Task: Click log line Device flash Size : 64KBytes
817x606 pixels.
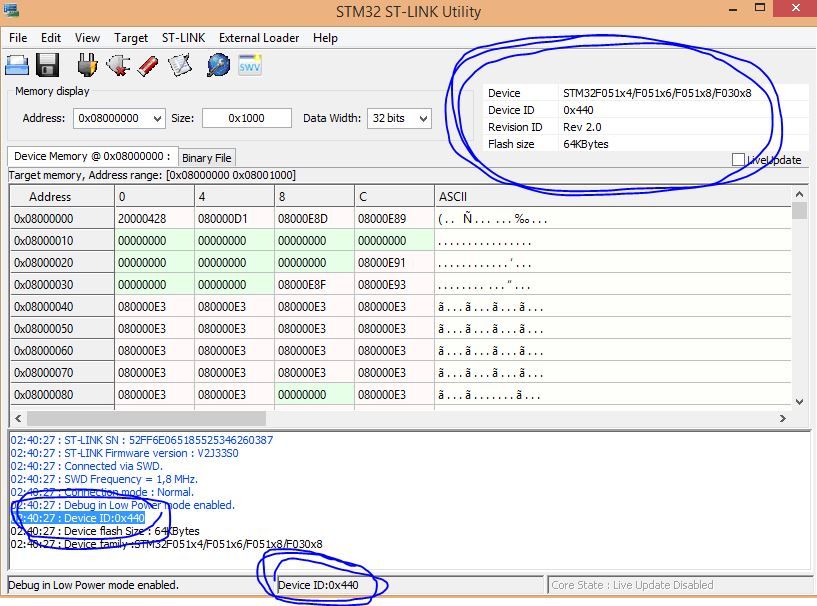Action: click(105, 531)
